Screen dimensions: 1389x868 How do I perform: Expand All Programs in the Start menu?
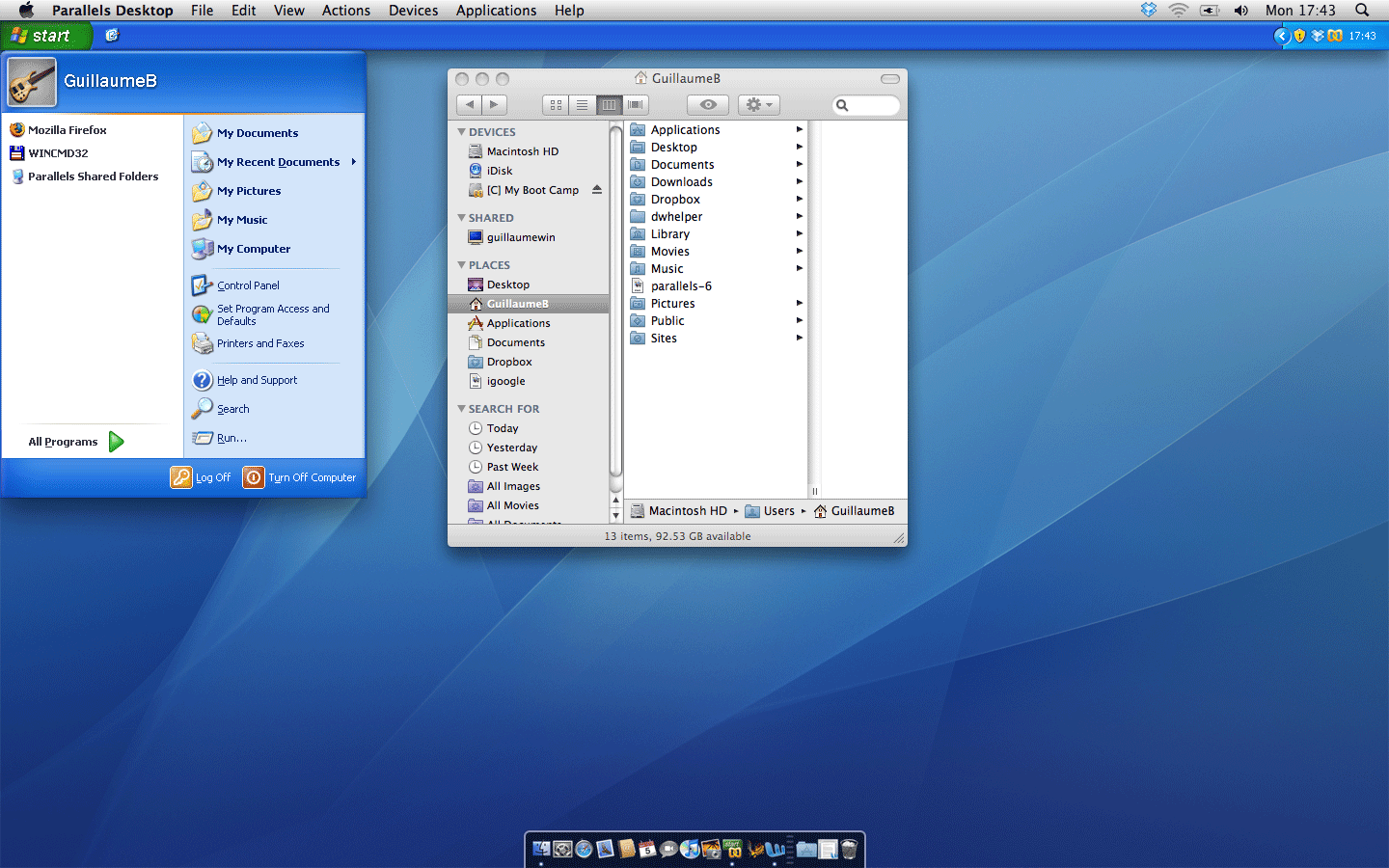[75, 442]
